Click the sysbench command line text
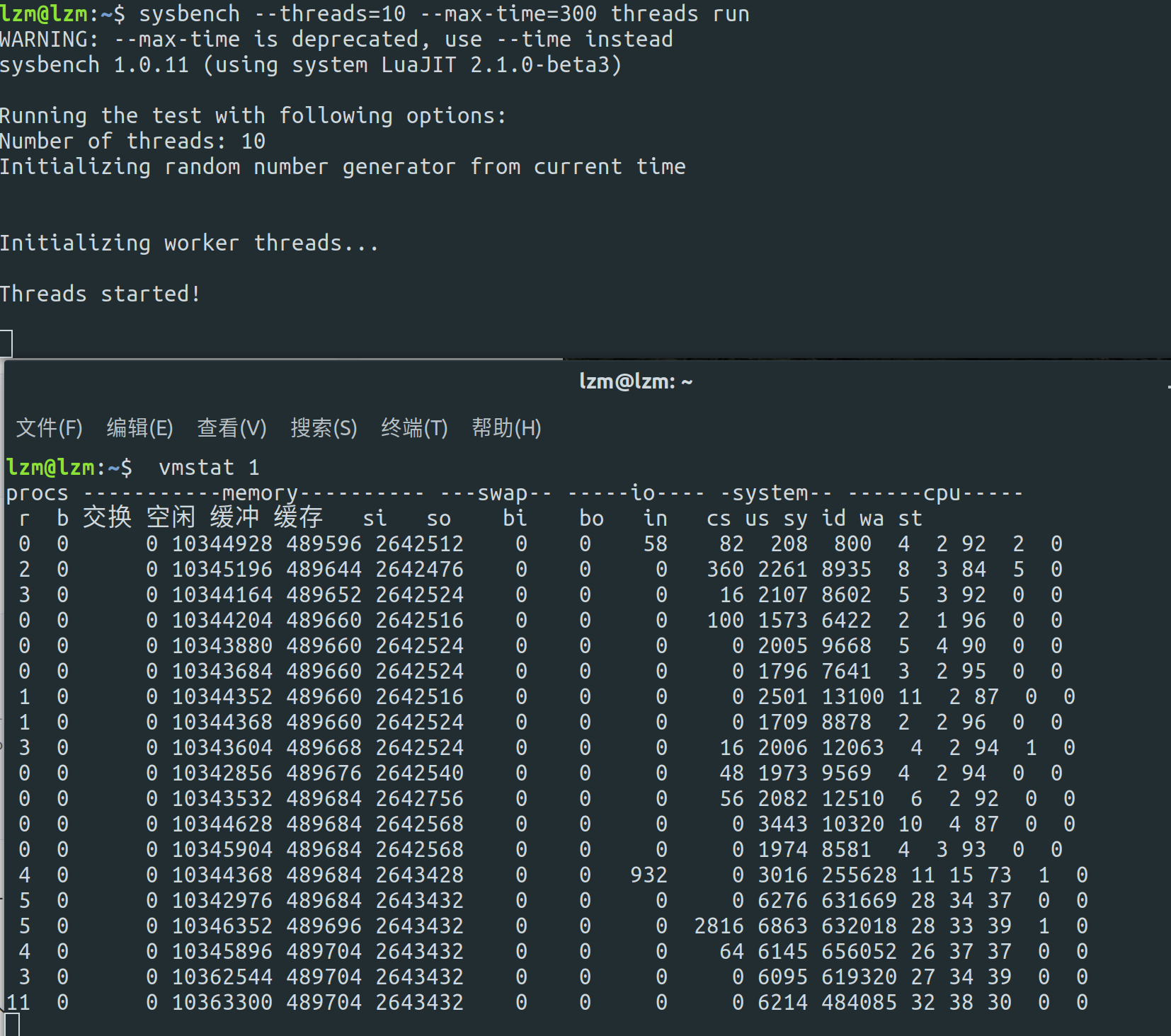The height and width of the screenshot is (1036, 1171). [x=445, y=13]
